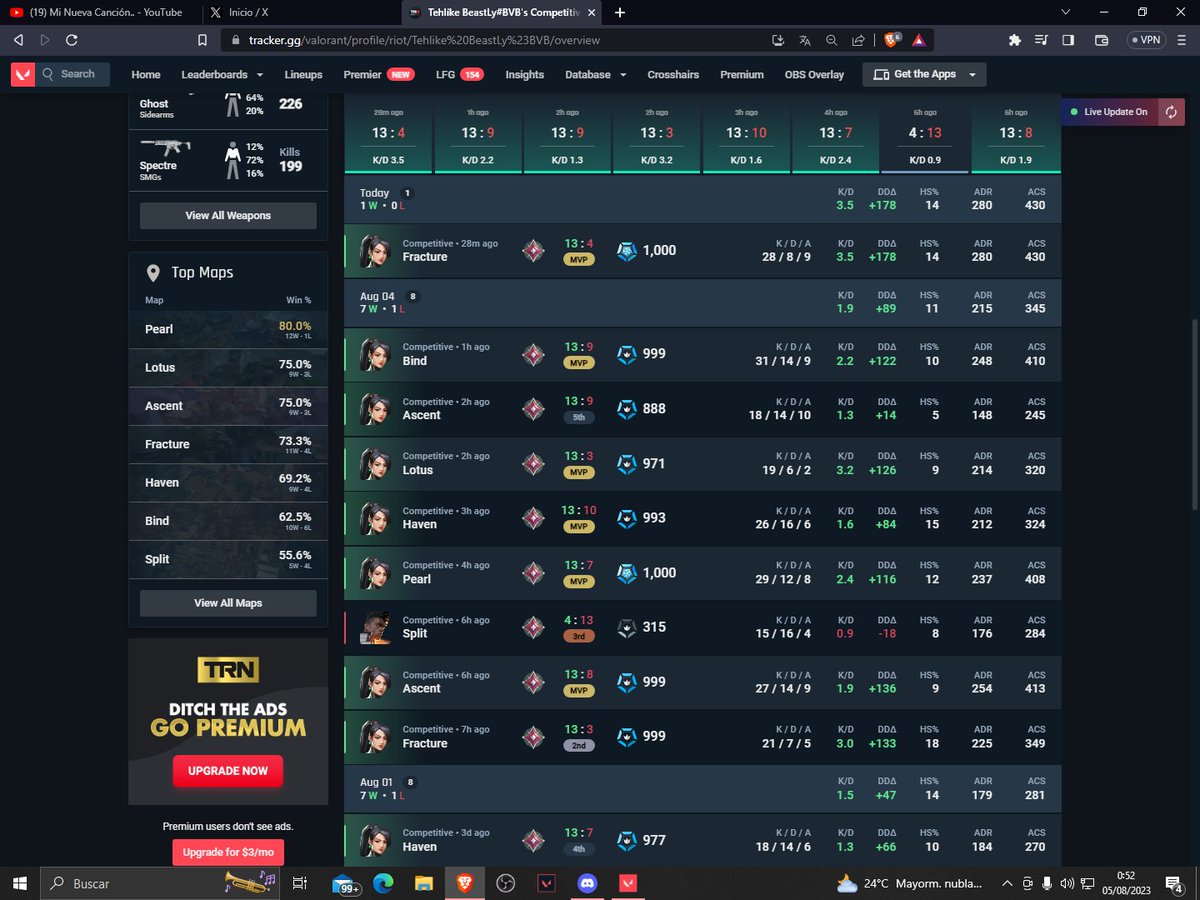This screenshot has height=900, width=1200.
Task: Open the extensions puzzle icon
Action: point(1015,40)
